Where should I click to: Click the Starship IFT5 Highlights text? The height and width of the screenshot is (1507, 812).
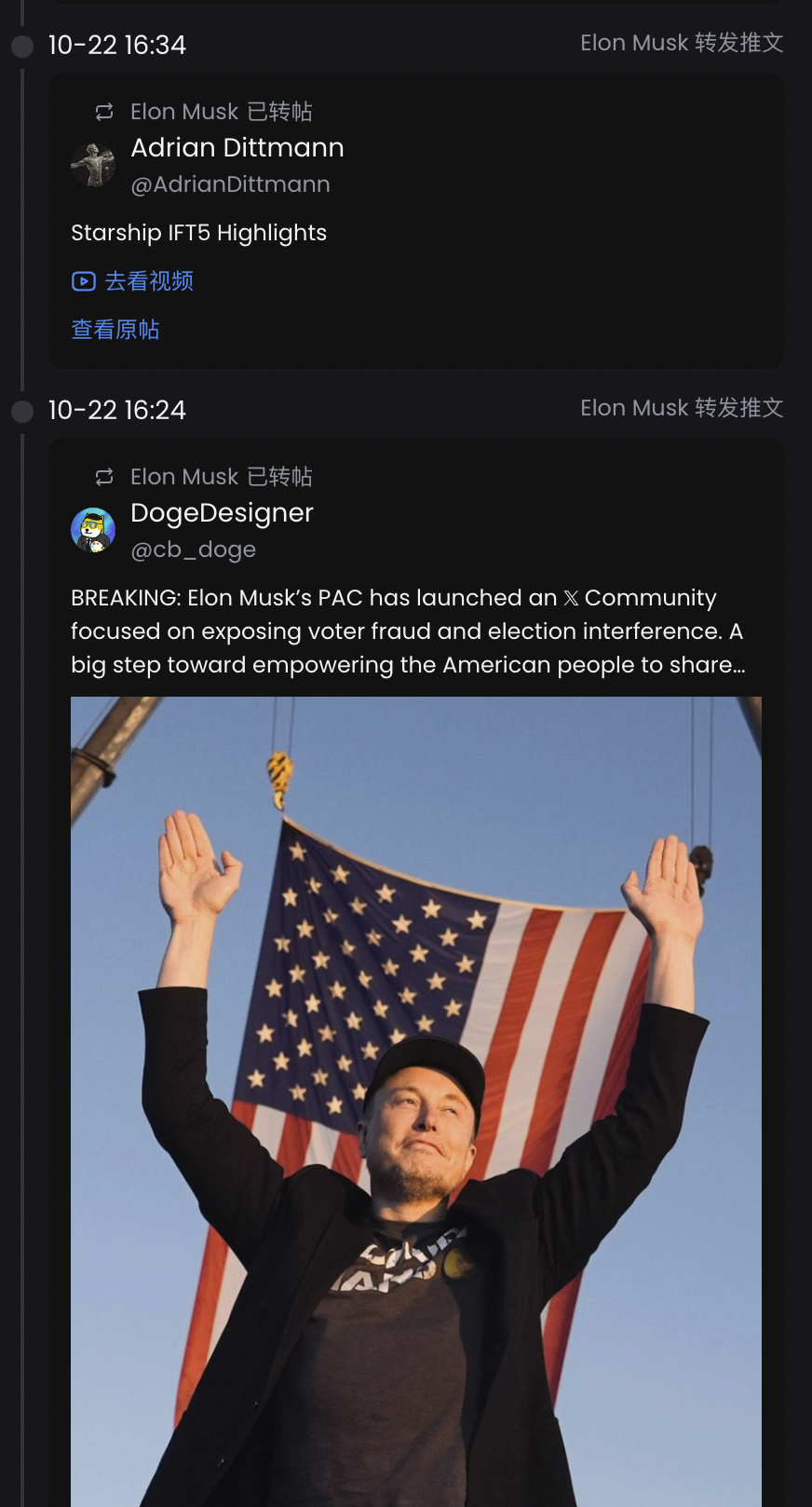(199, 233)
